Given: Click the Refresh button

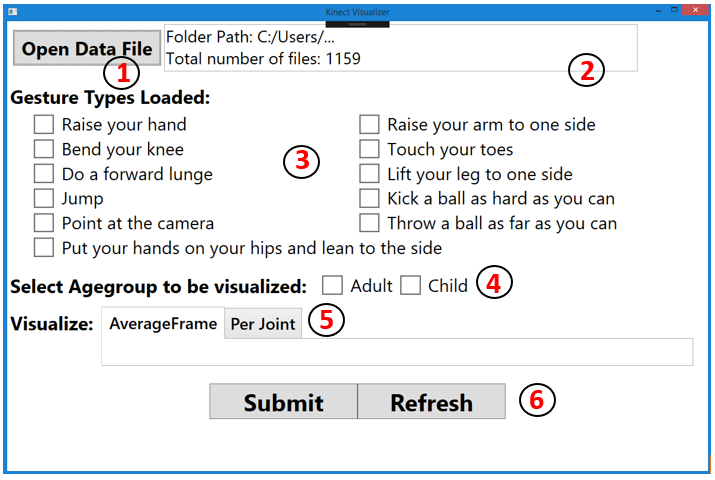Looking at the screenshot, I should pyautogui.click(x=431, y=402).
